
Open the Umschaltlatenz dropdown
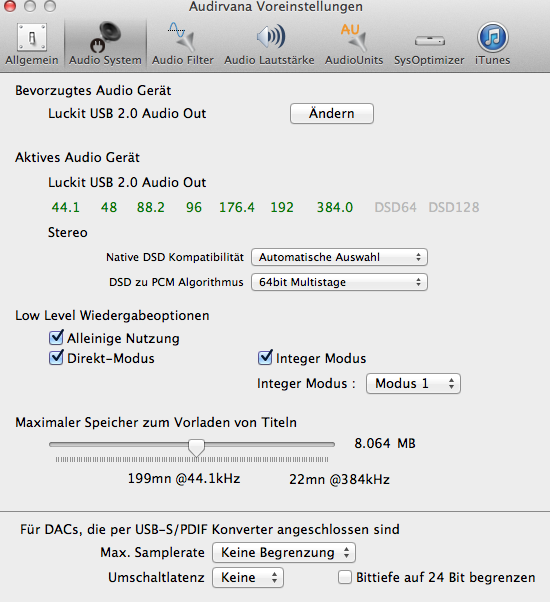pyautogui.click(x=248, y=577)
